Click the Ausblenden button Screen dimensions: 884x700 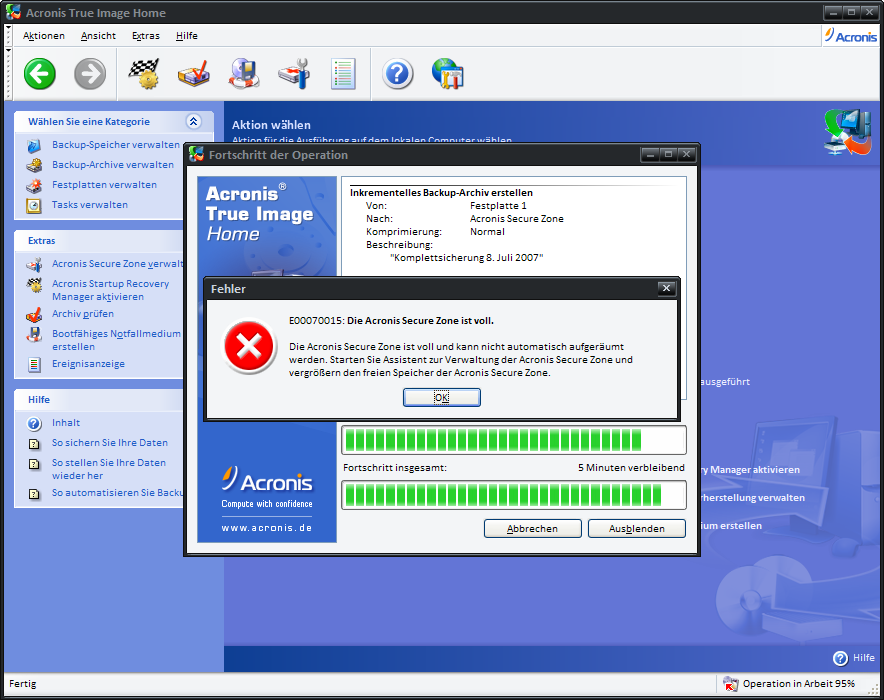637,529
